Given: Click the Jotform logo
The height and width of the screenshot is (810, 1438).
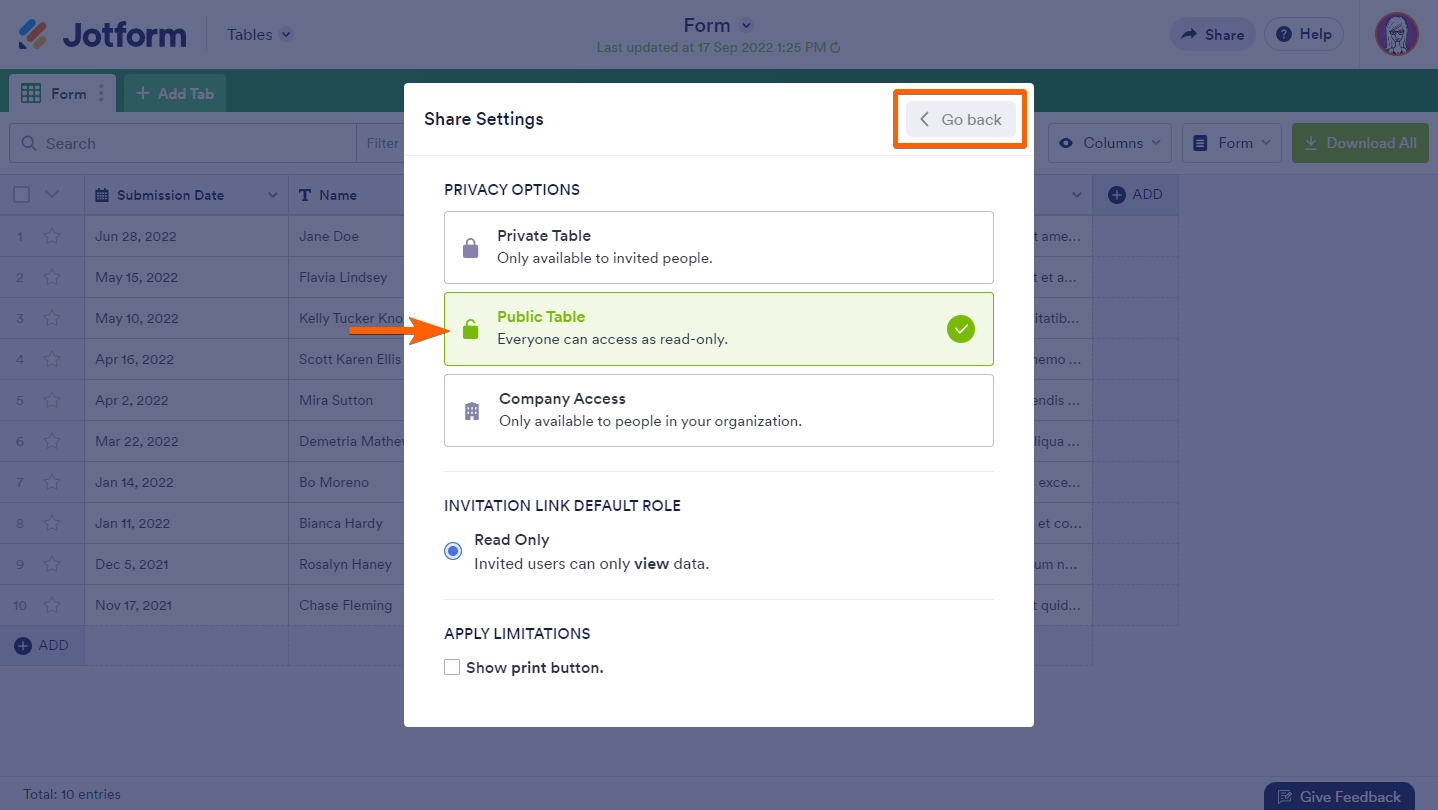Looking at the screenshot, I should coord(102,35).
